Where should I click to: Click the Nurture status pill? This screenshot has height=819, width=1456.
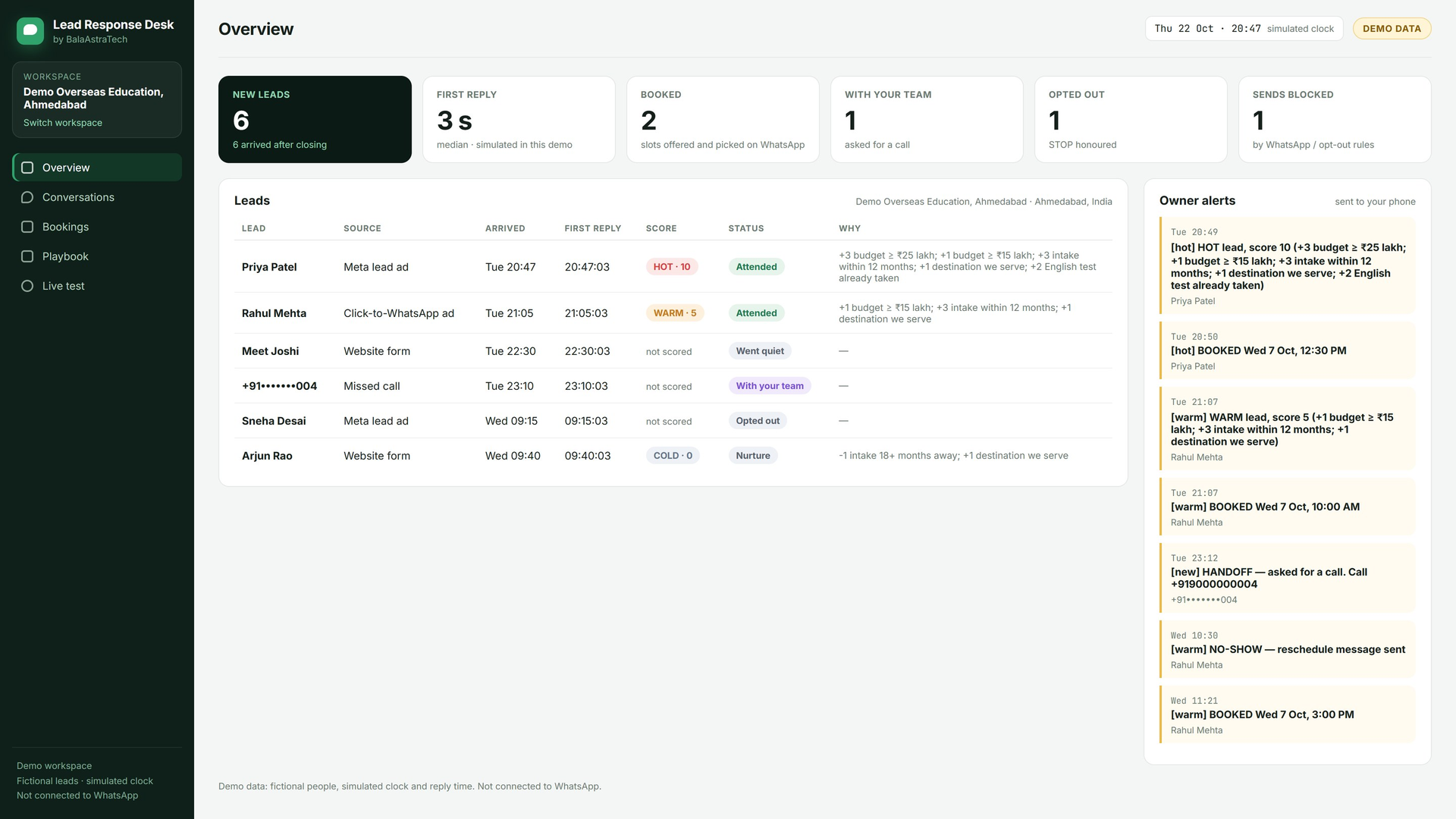[x=753, y=456]
